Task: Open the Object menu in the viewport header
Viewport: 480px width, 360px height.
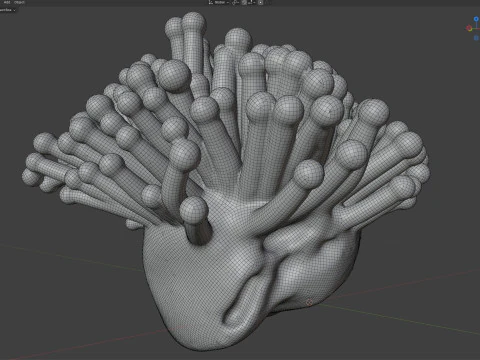Action: [x=19, y=2]
